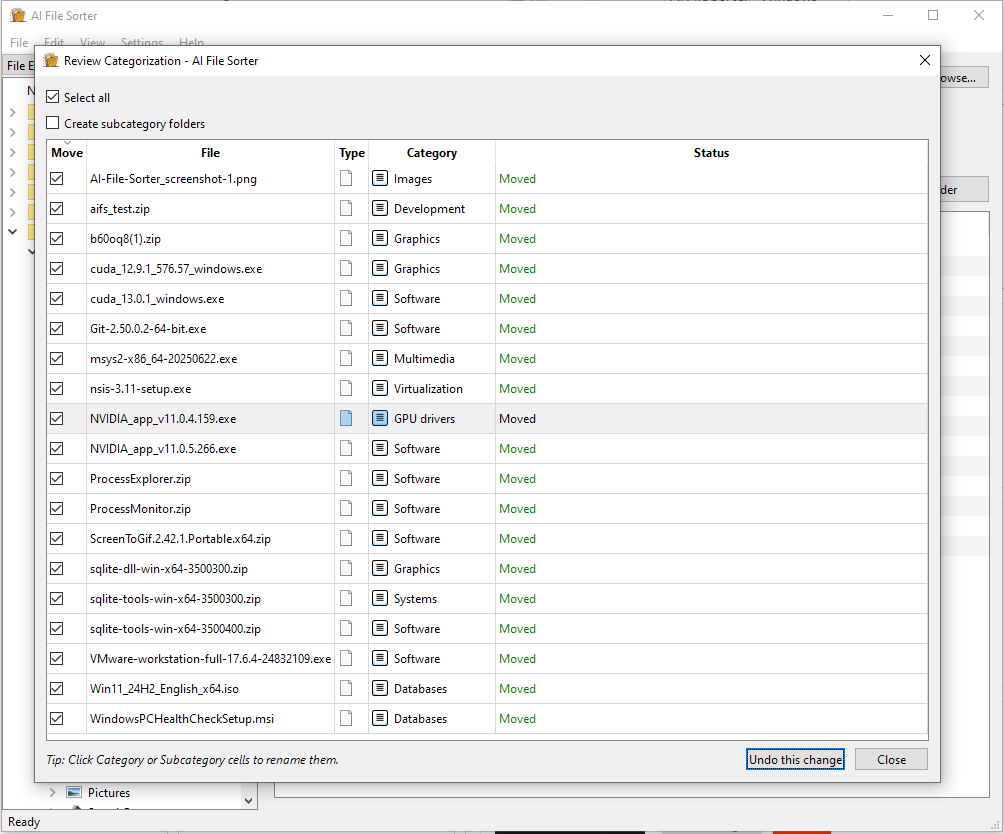
Task: Click category icon in ScreenToGif row
Action: coord(380,539)
